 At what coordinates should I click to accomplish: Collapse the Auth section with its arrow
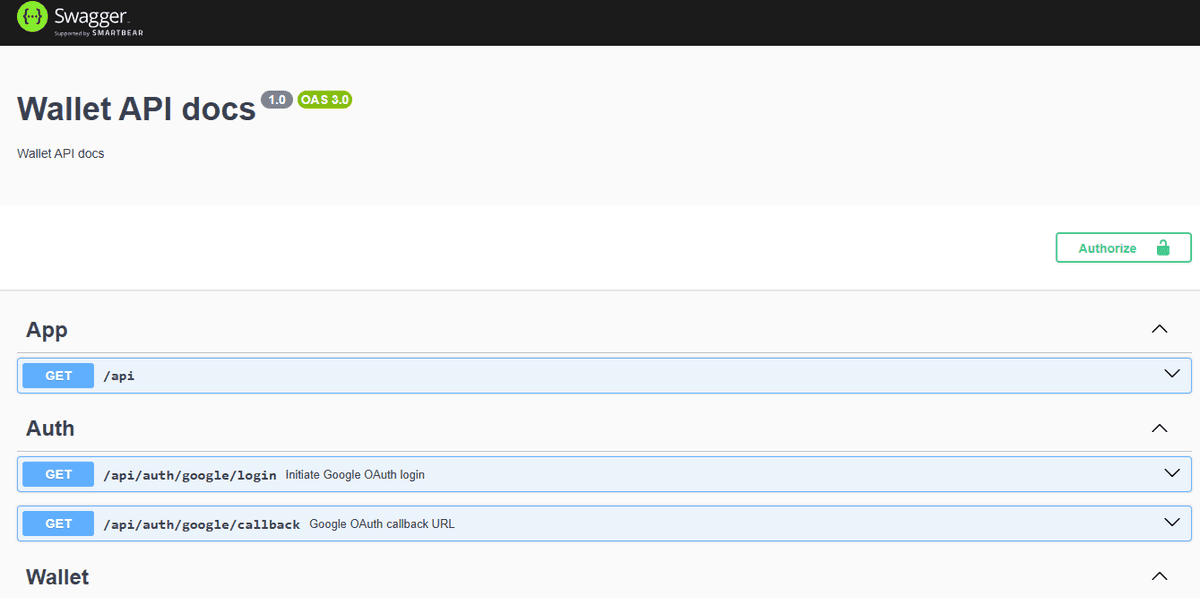pos(1159,428)
